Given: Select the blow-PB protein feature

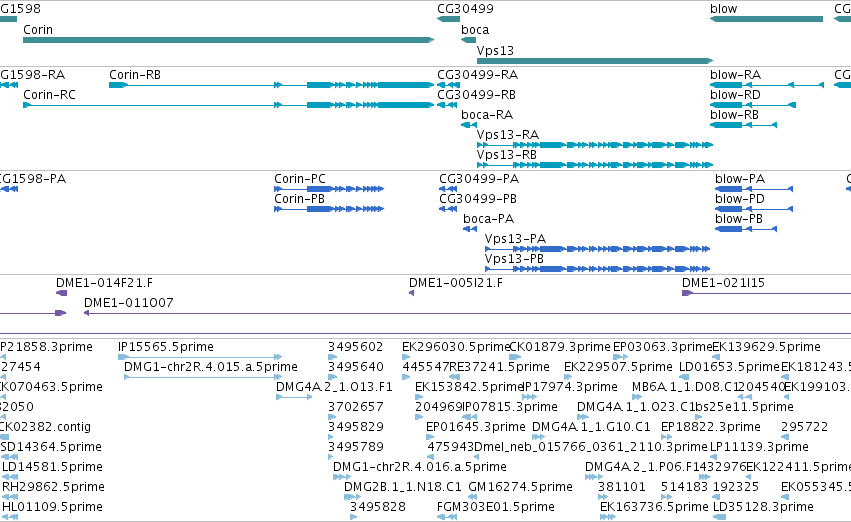Looking at the screenshot, I should (746, 229).
